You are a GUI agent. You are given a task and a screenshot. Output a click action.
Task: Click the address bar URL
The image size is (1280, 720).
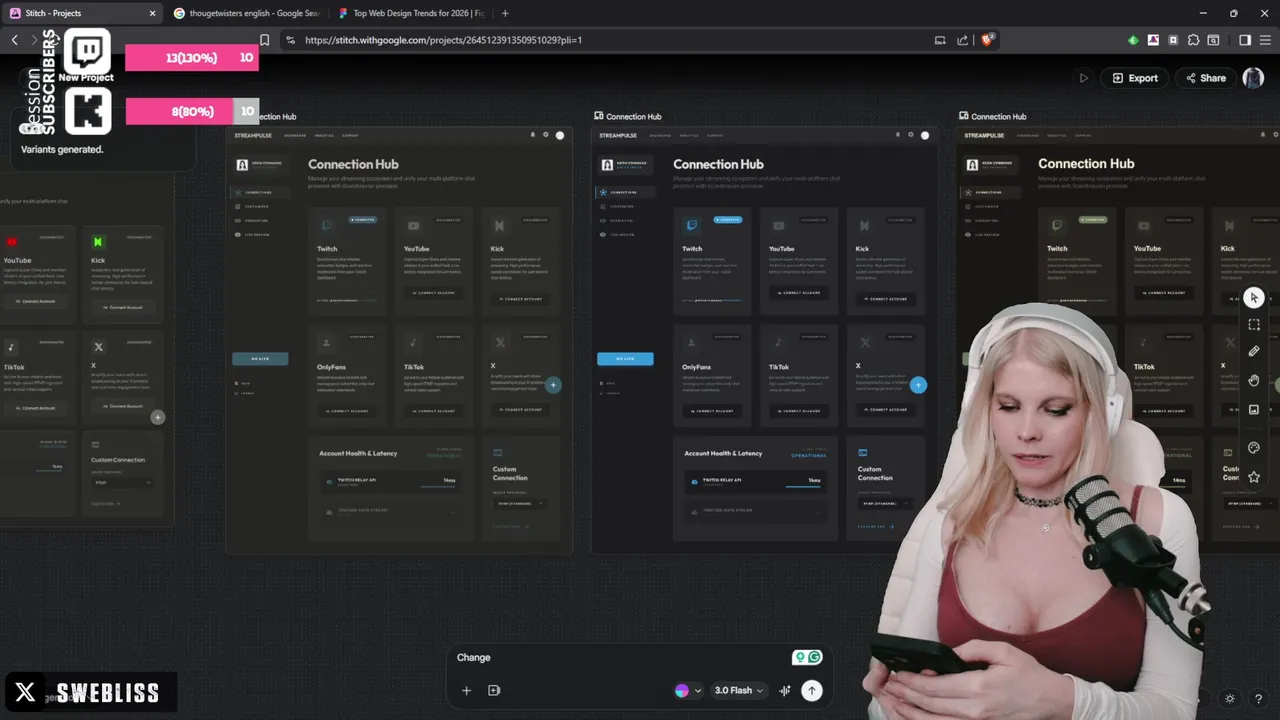pos(443,40)
